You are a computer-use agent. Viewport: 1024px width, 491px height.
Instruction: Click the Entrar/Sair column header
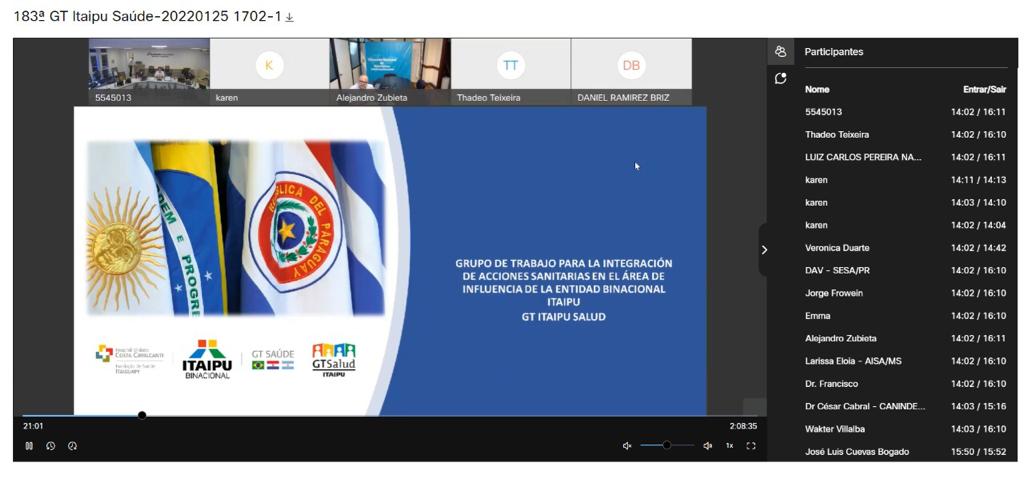[984, 89]
